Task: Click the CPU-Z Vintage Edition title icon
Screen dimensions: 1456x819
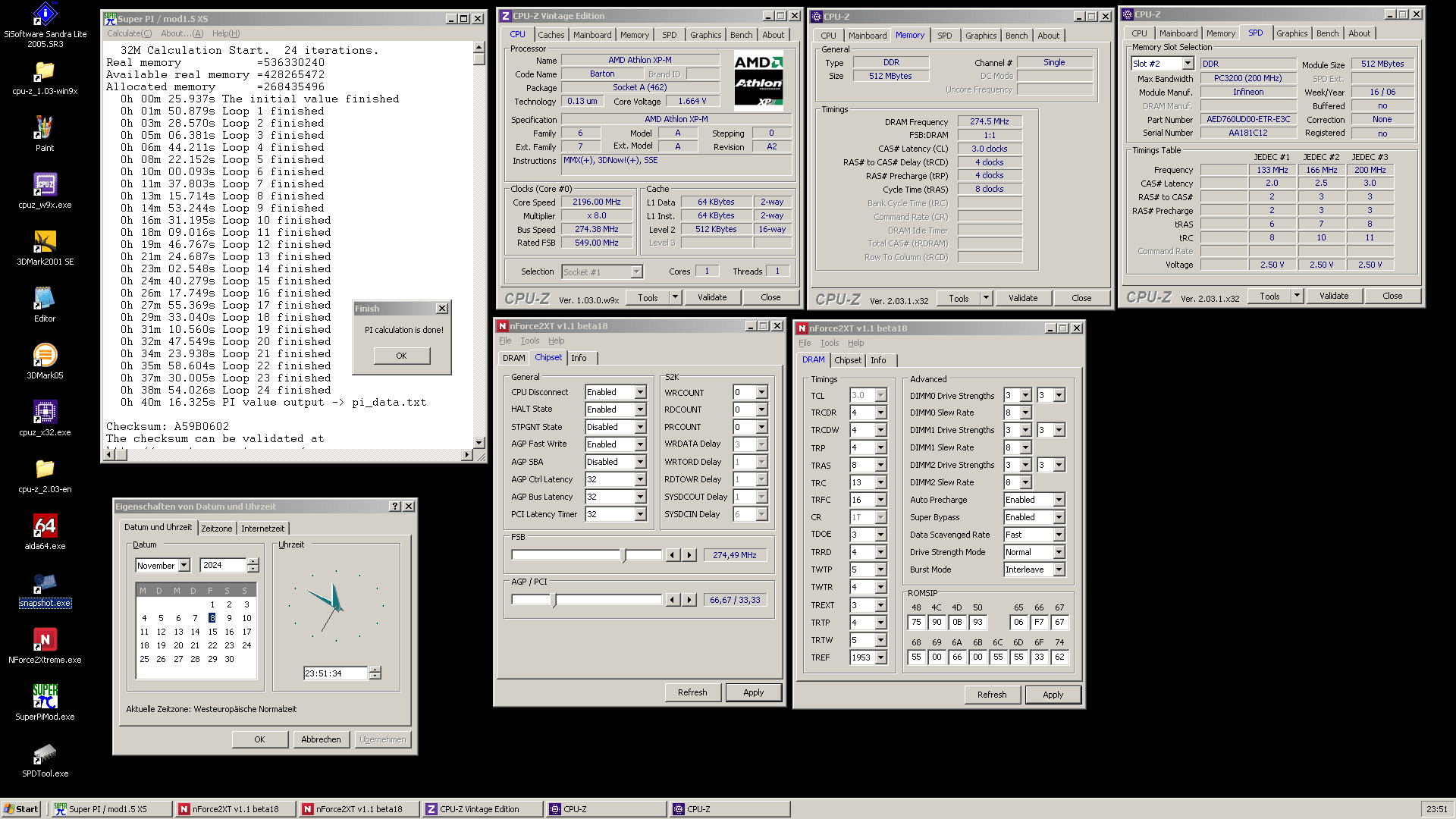Action: click(x=506, y=16)
